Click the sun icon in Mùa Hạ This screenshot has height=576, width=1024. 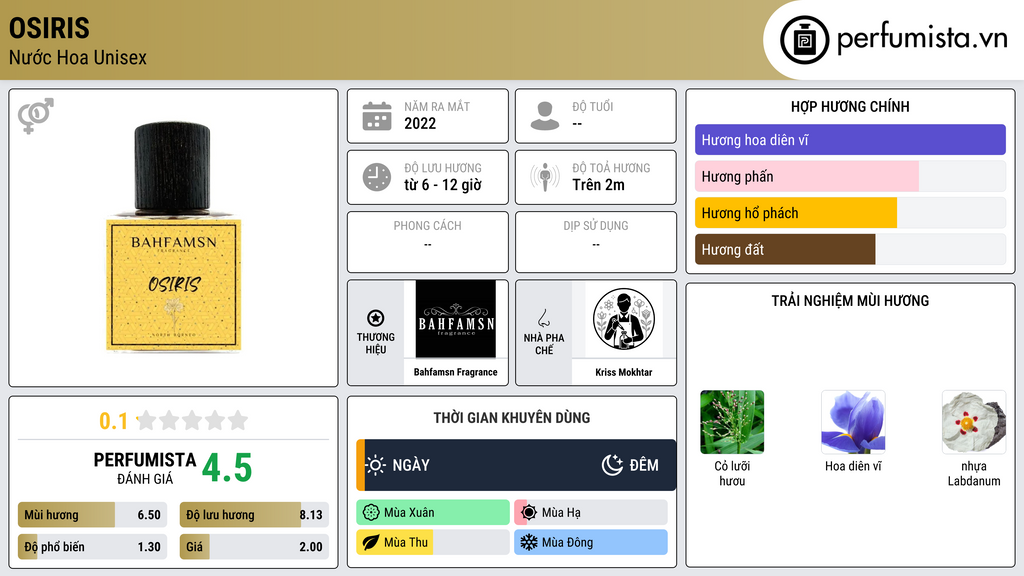click(529, 513)
